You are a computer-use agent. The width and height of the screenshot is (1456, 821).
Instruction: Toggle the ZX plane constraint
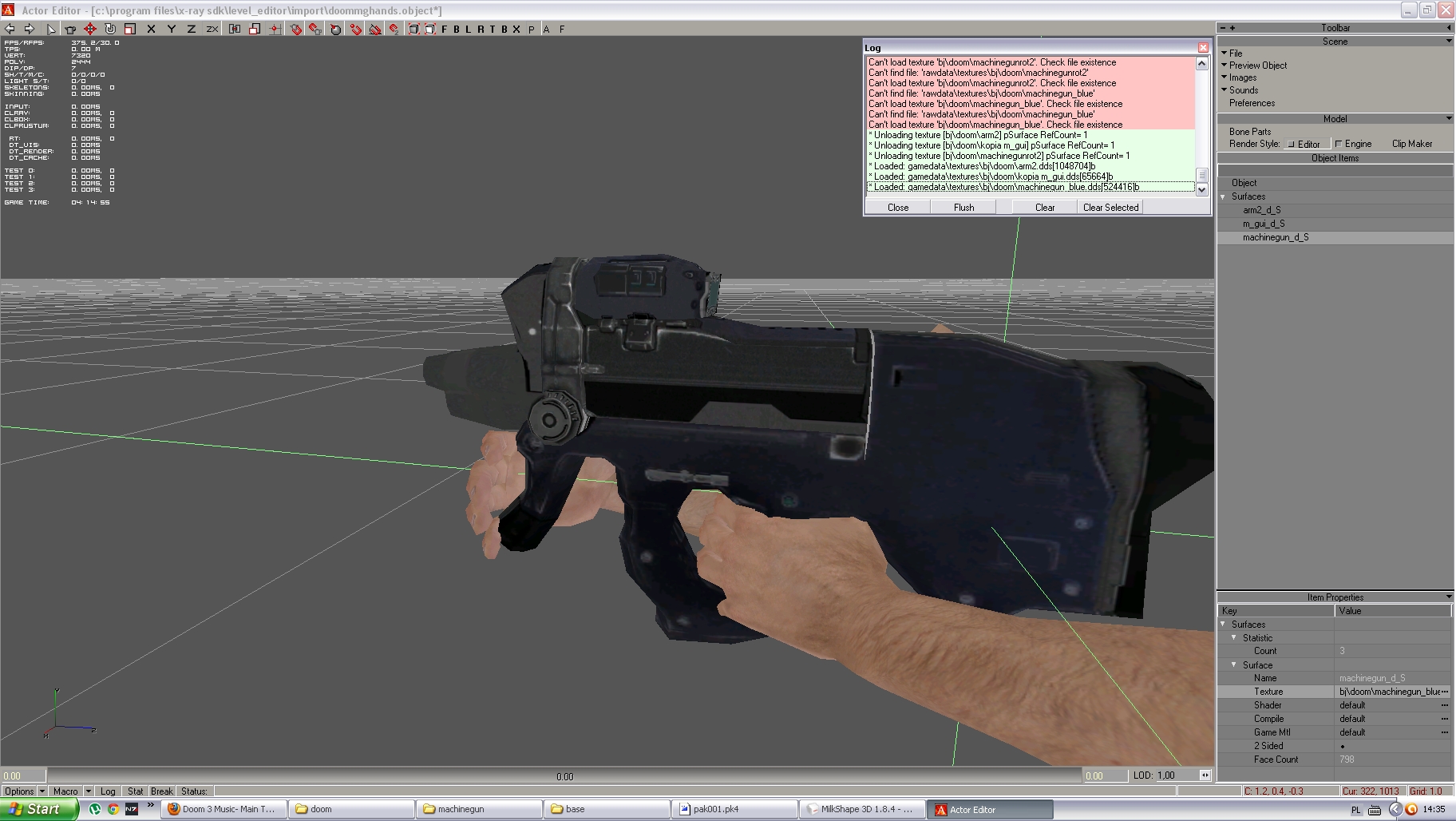point(212,29)
